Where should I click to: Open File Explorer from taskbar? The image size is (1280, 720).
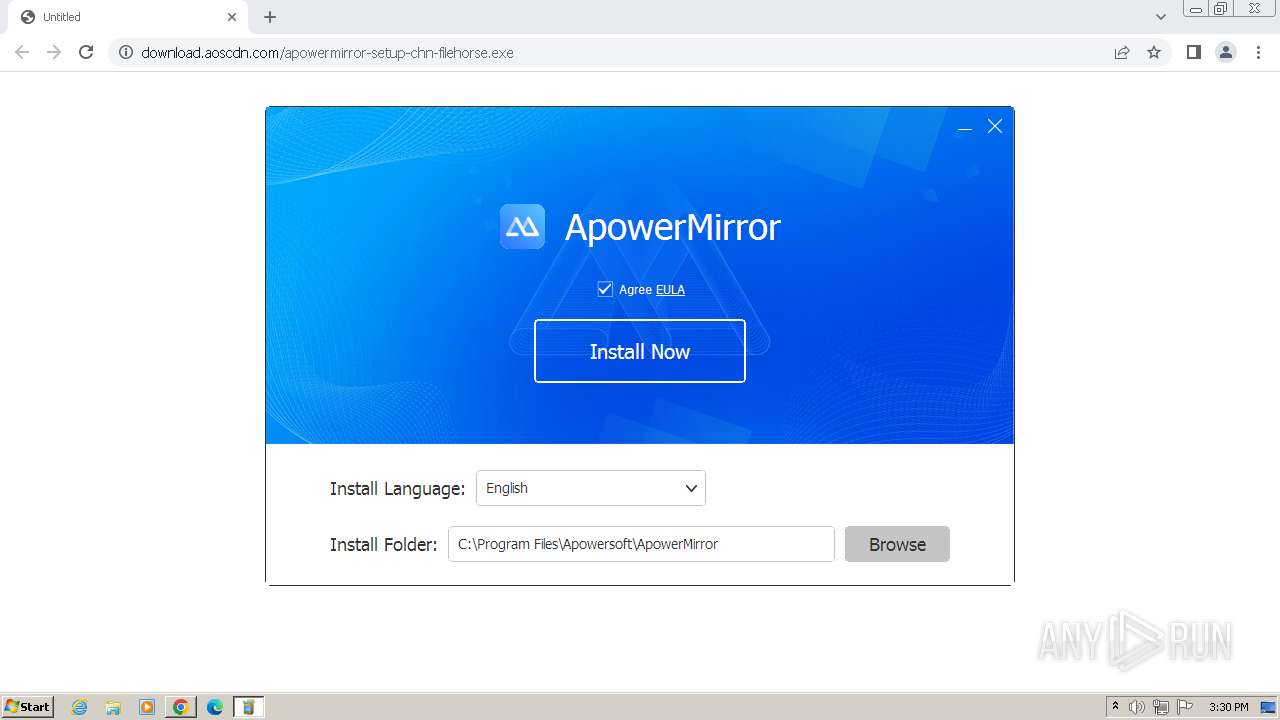(113, 707)
